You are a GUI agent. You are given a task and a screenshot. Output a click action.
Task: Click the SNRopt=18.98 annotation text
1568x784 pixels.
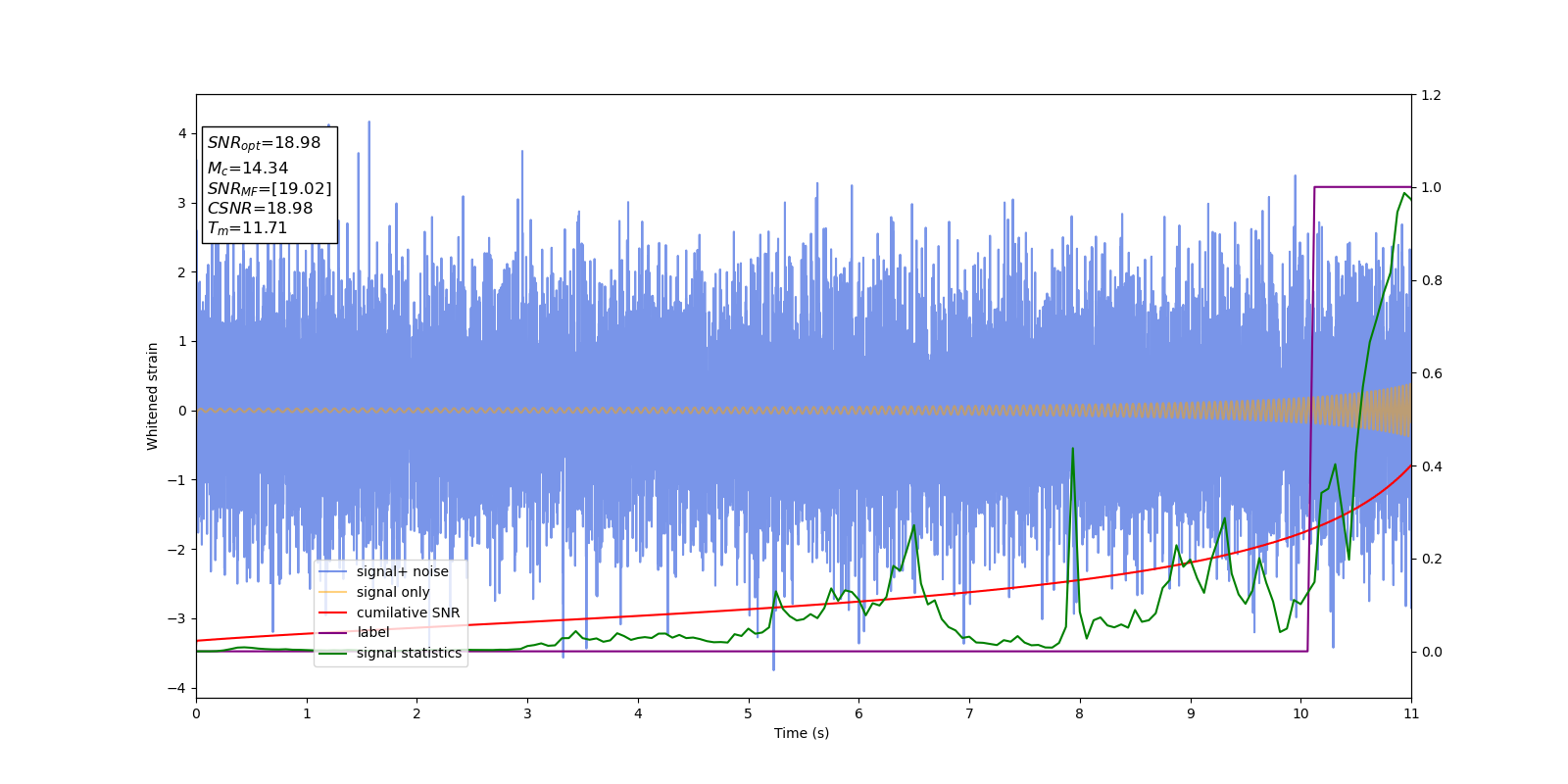264,143
